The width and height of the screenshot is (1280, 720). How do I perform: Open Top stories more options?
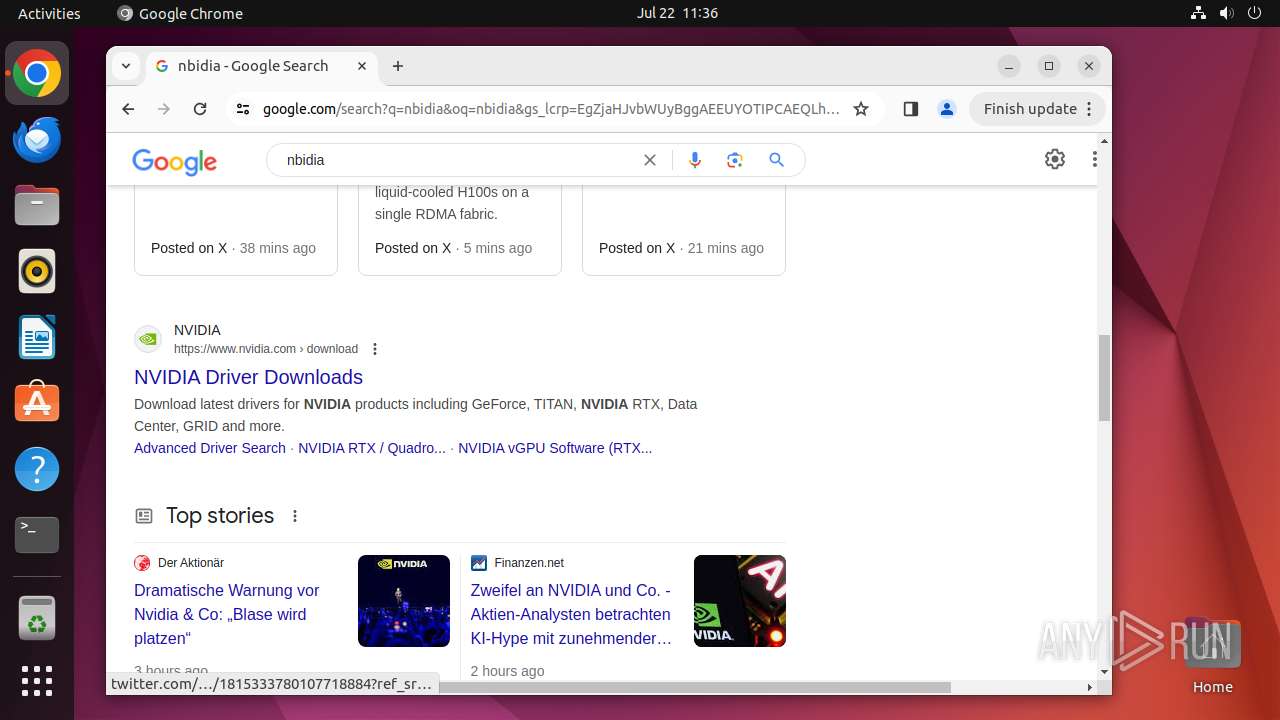[x=295, y=516]
